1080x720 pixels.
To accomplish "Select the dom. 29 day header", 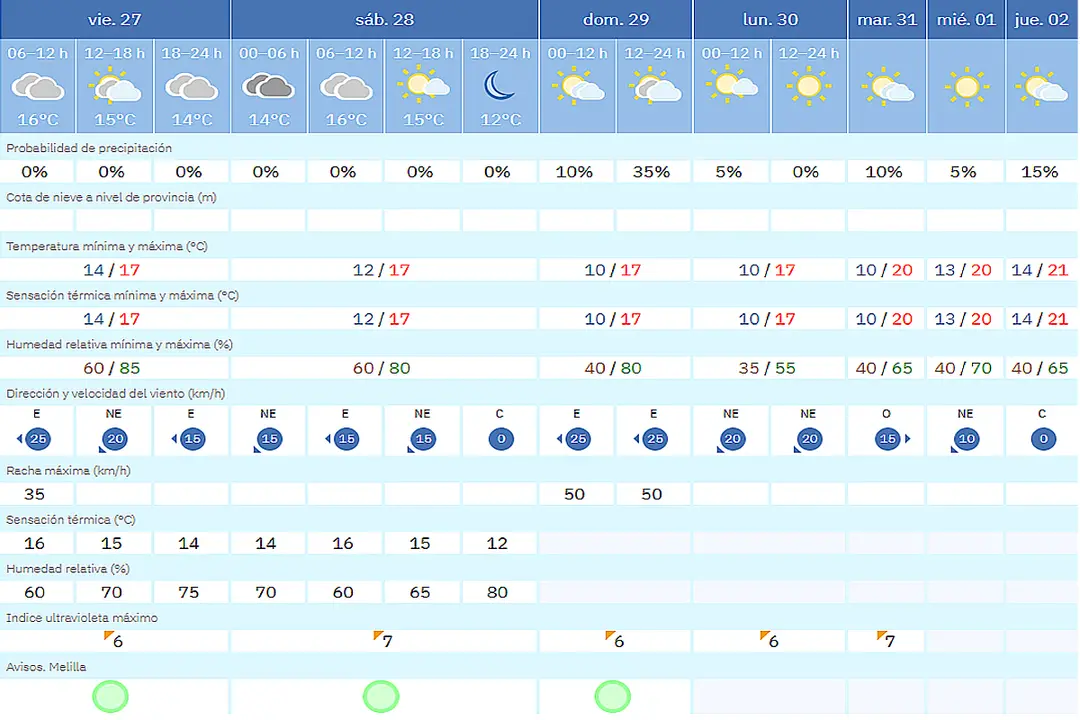I will 616,19.
